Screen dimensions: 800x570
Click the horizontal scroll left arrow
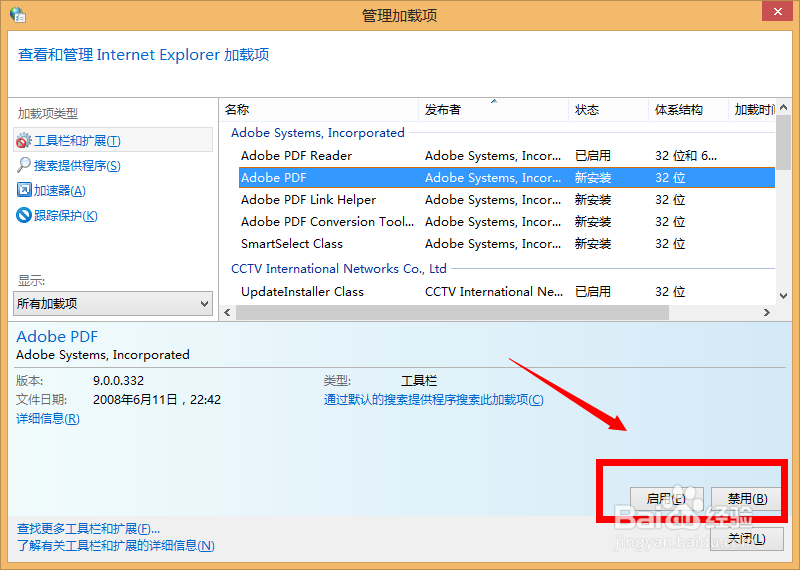point(228,312)
